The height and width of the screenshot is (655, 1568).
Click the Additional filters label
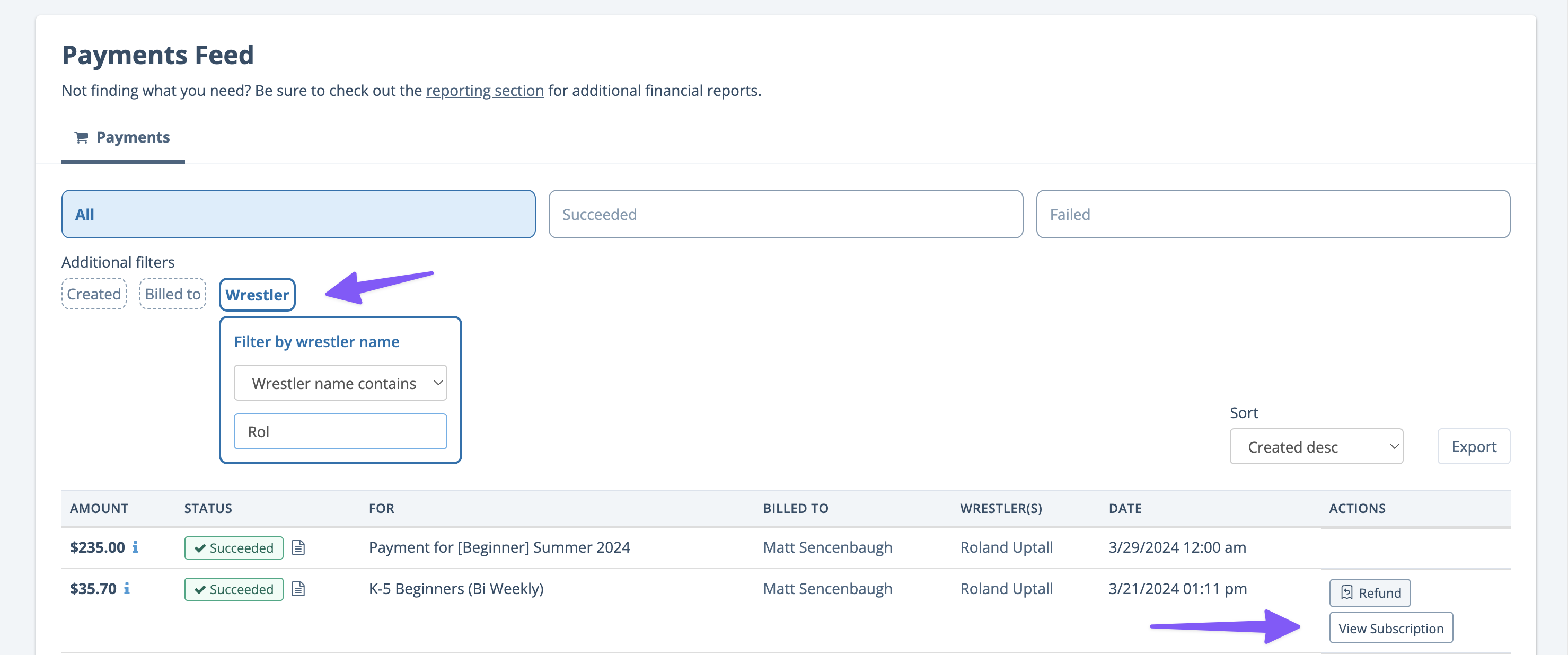(x=118, y=262)
